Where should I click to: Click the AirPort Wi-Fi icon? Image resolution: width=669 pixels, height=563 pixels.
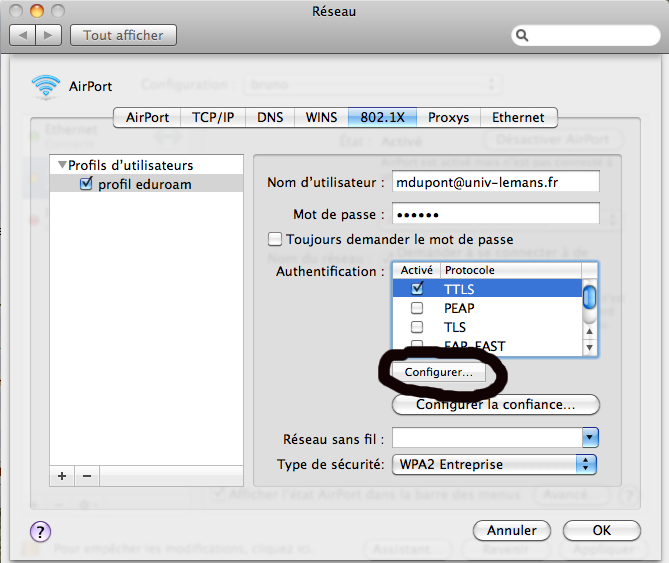(46, 87)
